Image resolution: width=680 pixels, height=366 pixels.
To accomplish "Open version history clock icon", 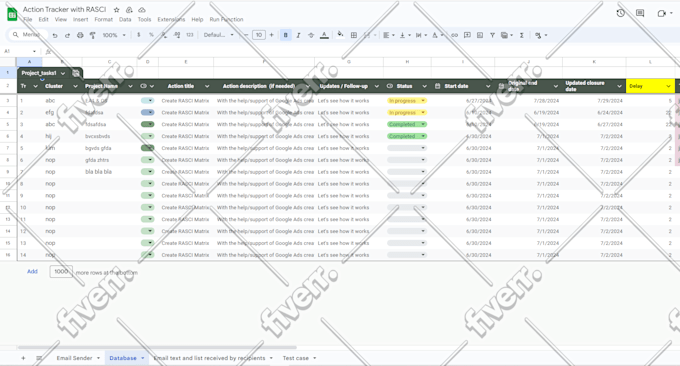I will pyautogui.click(x=621, y=13).
